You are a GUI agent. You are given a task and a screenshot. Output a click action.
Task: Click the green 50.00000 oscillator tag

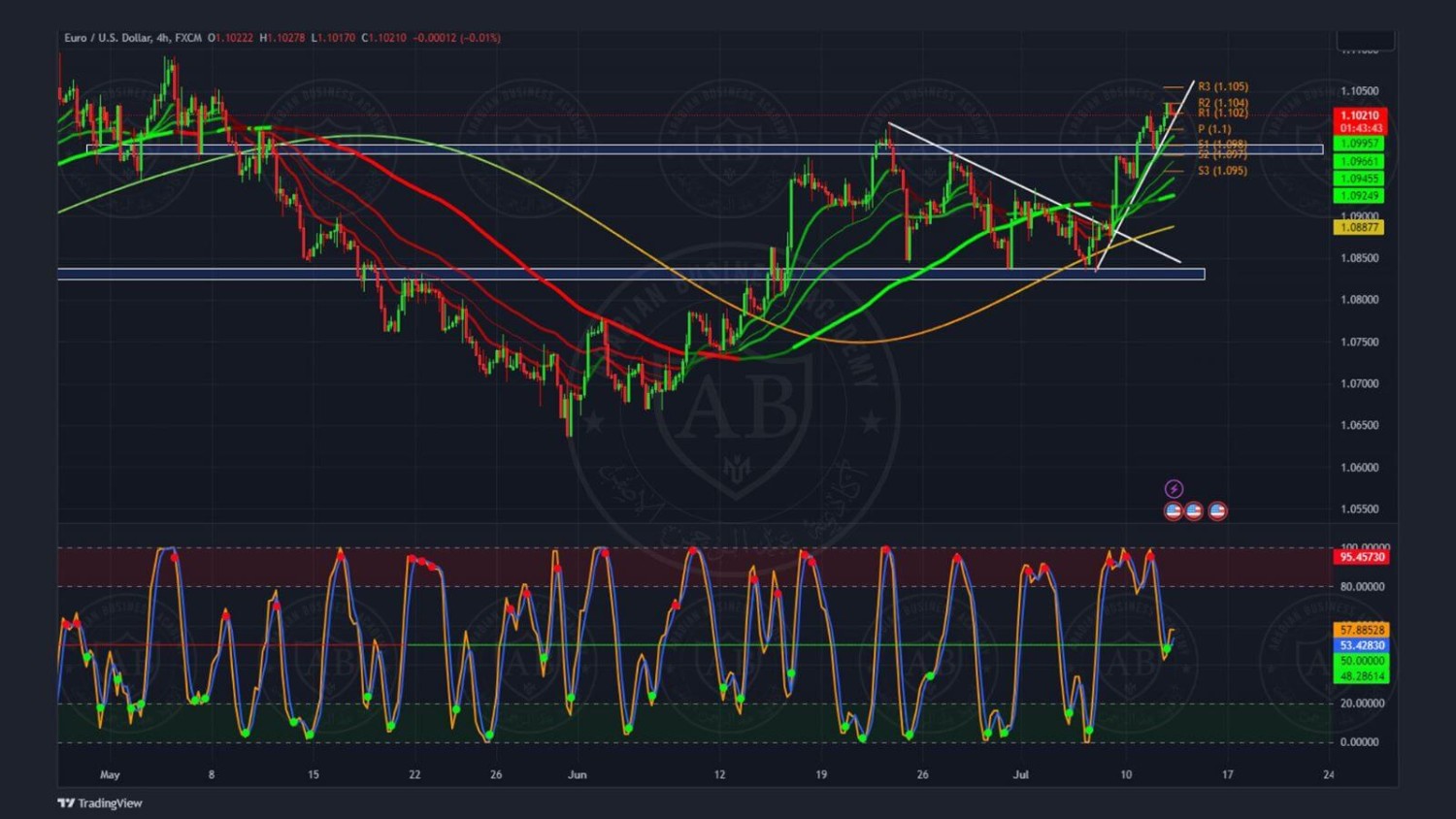pos(1363,661)
